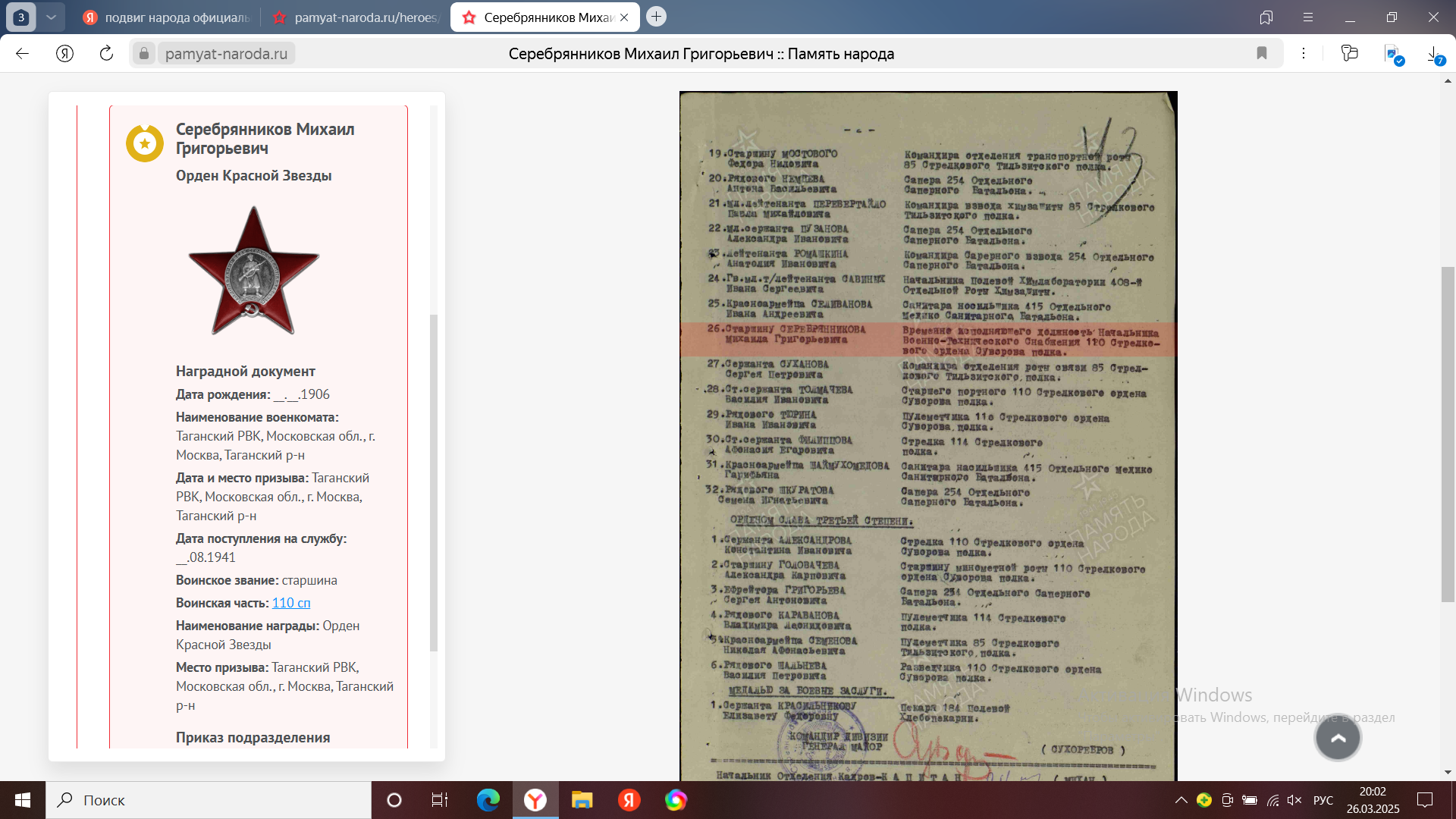The width and height of the screenshot is (1456, 819).
Task: Show hidden system tray icons
Action: tap(1181, 800)
